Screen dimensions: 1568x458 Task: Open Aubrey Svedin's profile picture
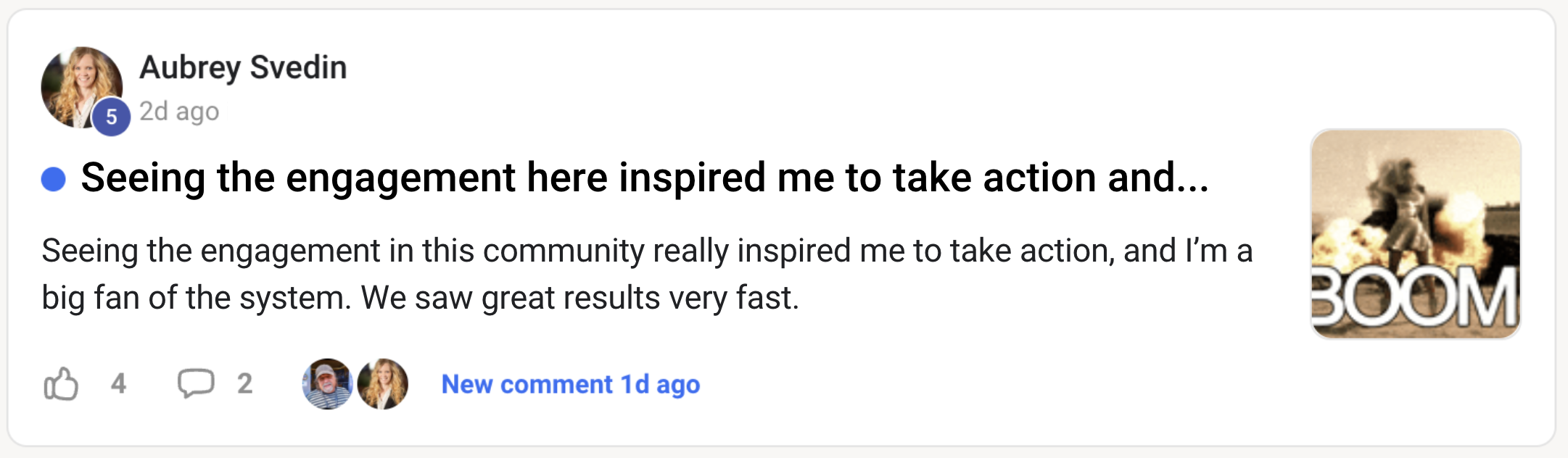78,84
